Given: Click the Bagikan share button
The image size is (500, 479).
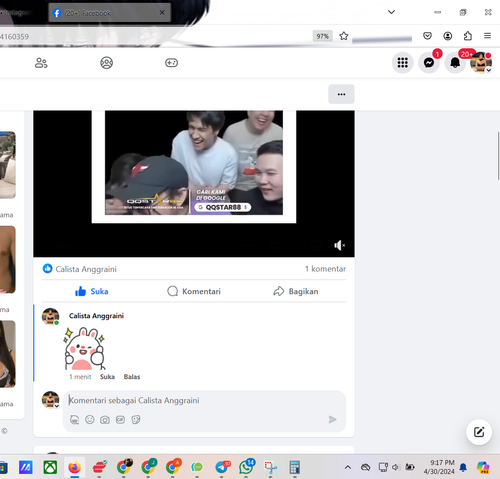Looking at the screenshot, I should pyautogui.click(x=296, y=291).
